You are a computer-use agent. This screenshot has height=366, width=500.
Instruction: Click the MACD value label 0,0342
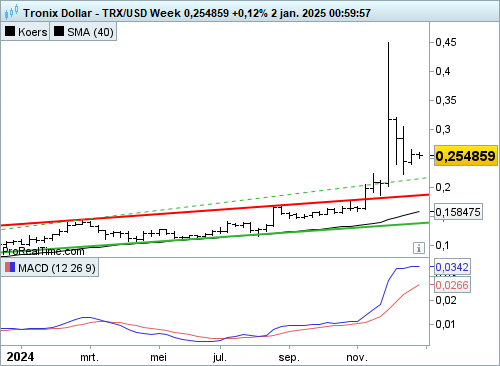[452, 267]
